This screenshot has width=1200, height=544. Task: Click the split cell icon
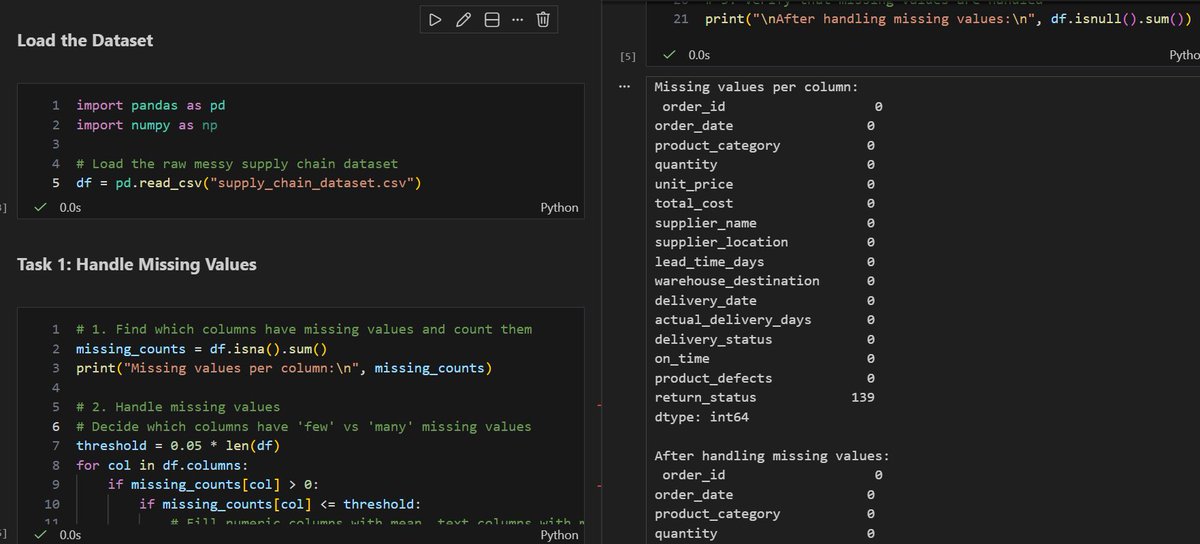coord(491,19)
